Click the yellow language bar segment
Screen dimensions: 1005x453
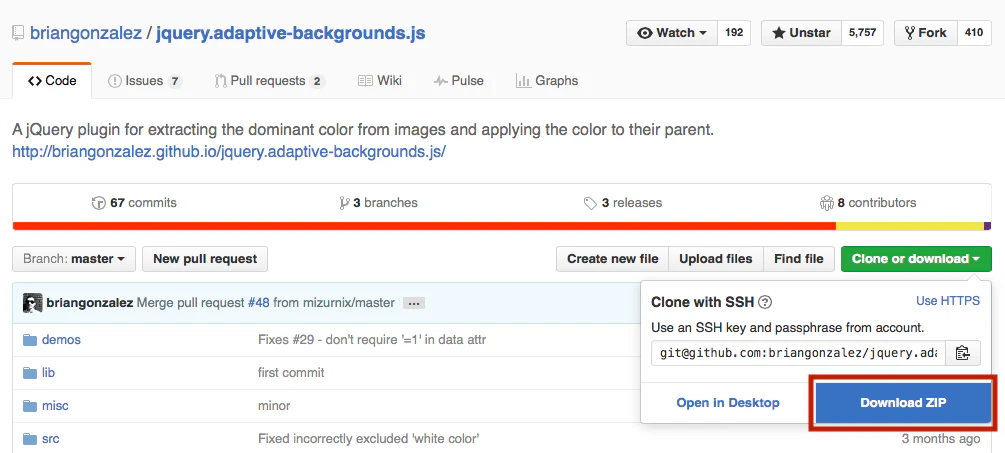(x=909, y=226)
